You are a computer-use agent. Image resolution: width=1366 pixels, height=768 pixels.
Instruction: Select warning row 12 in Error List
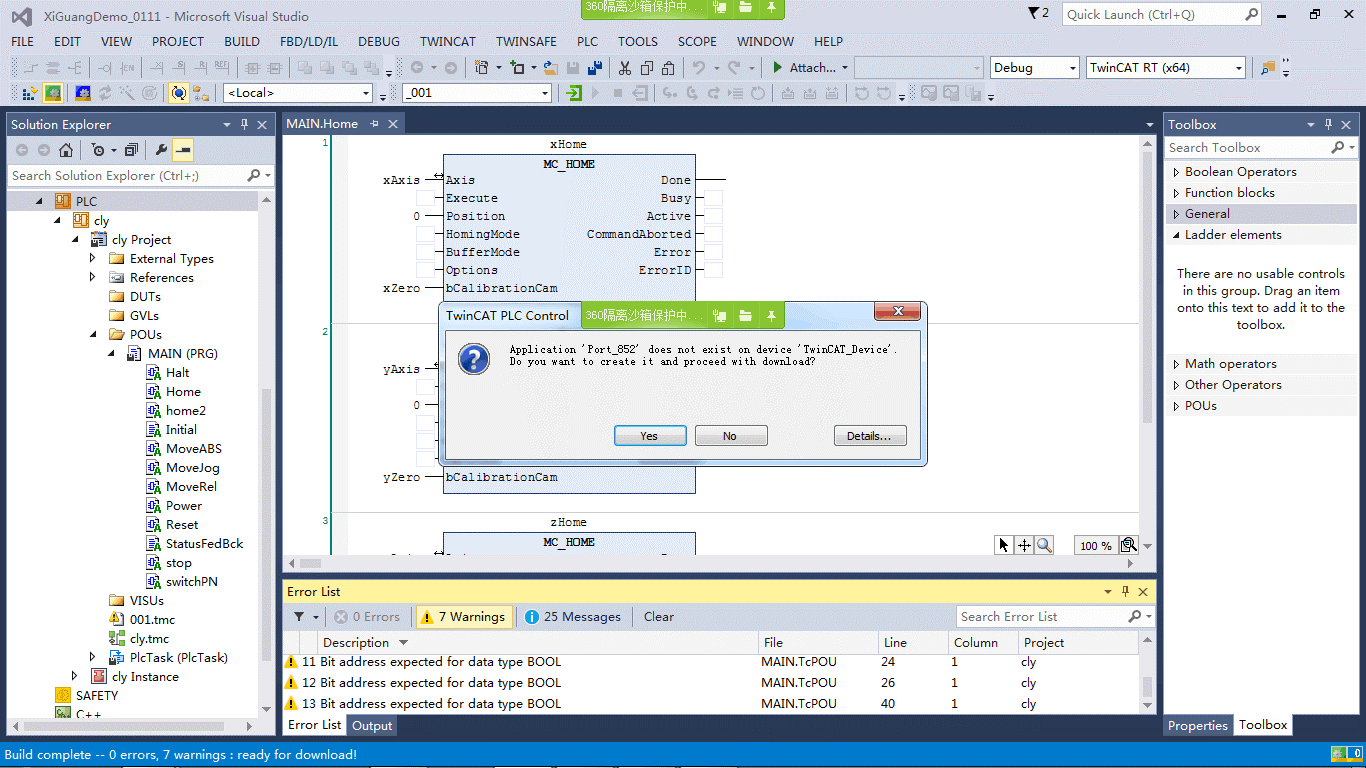pos(710,683)
